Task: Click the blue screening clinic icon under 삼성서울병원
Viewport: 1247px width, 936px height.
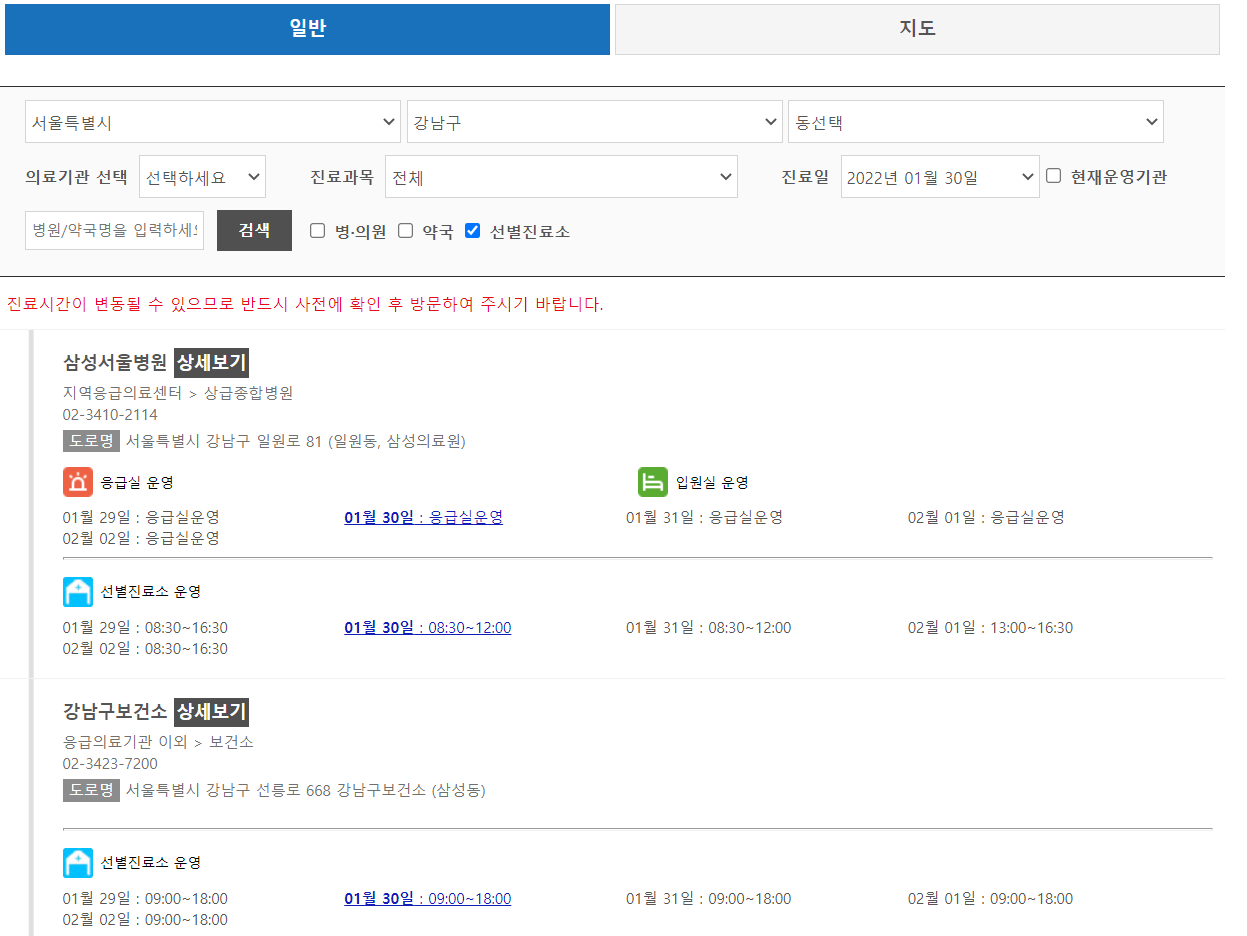Action: tap(78, 592)
